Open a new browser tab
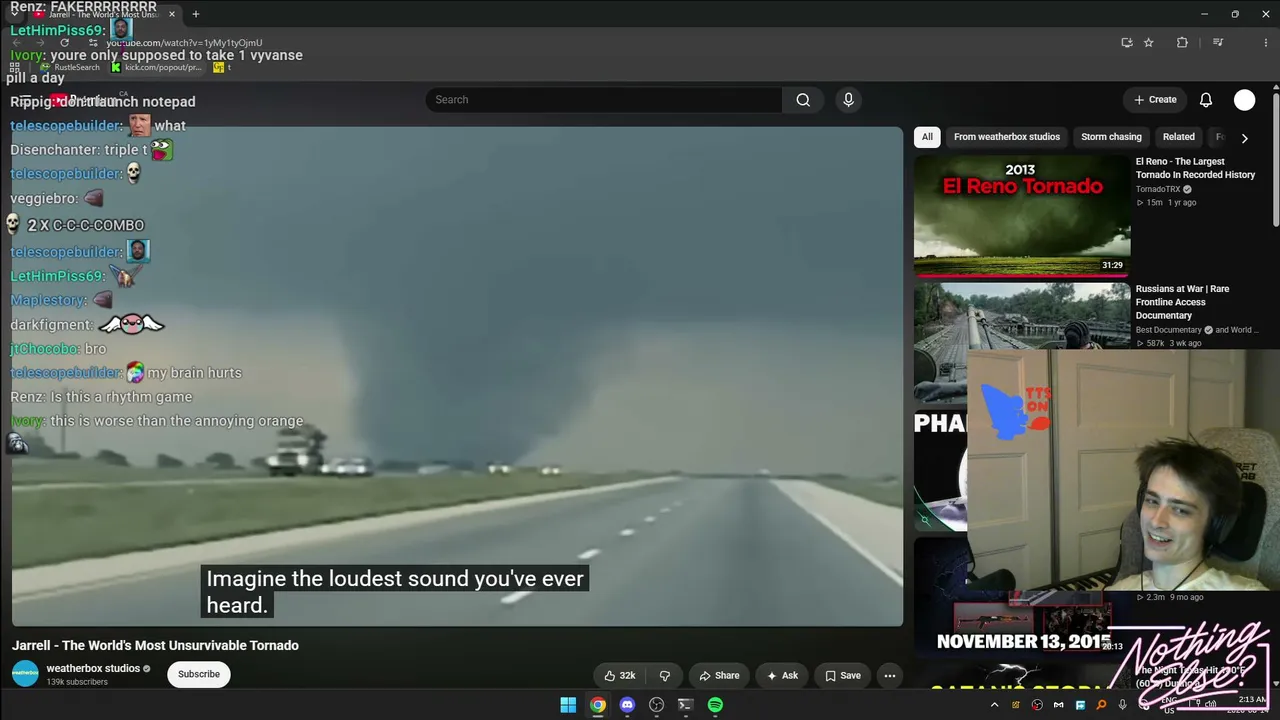Screen dimensions: 1280x720 [196, 14]
